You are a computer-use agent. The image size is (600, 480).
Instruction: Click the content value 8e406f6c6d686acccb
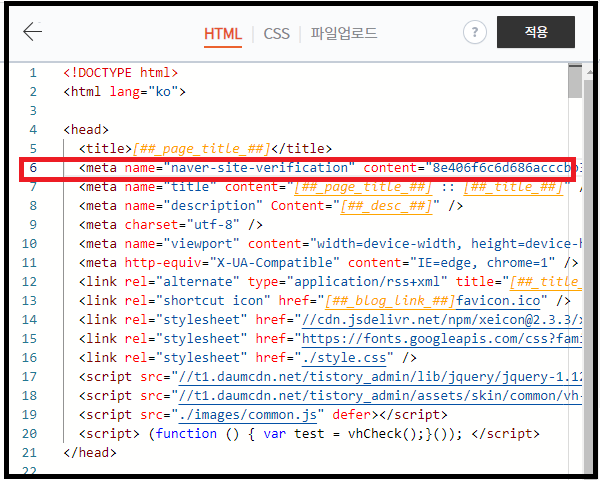(502, 168)
